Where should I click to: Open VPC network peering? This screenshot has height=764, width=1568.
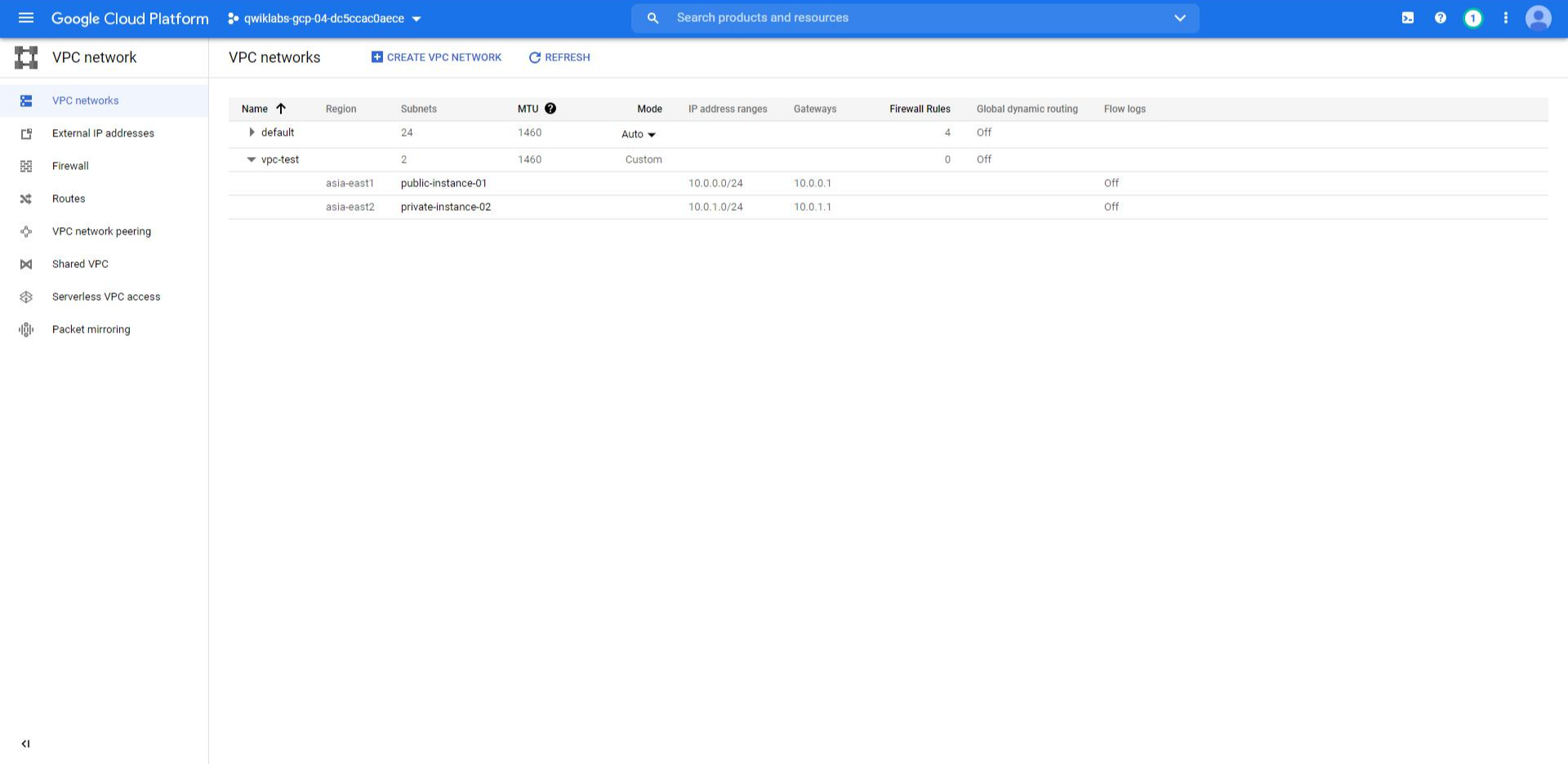pos(101,231)
